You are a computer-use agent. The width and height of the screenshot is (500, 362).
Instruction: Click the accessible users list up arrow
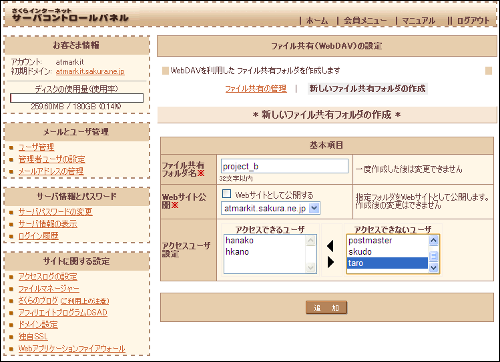[x=310, y=241]
